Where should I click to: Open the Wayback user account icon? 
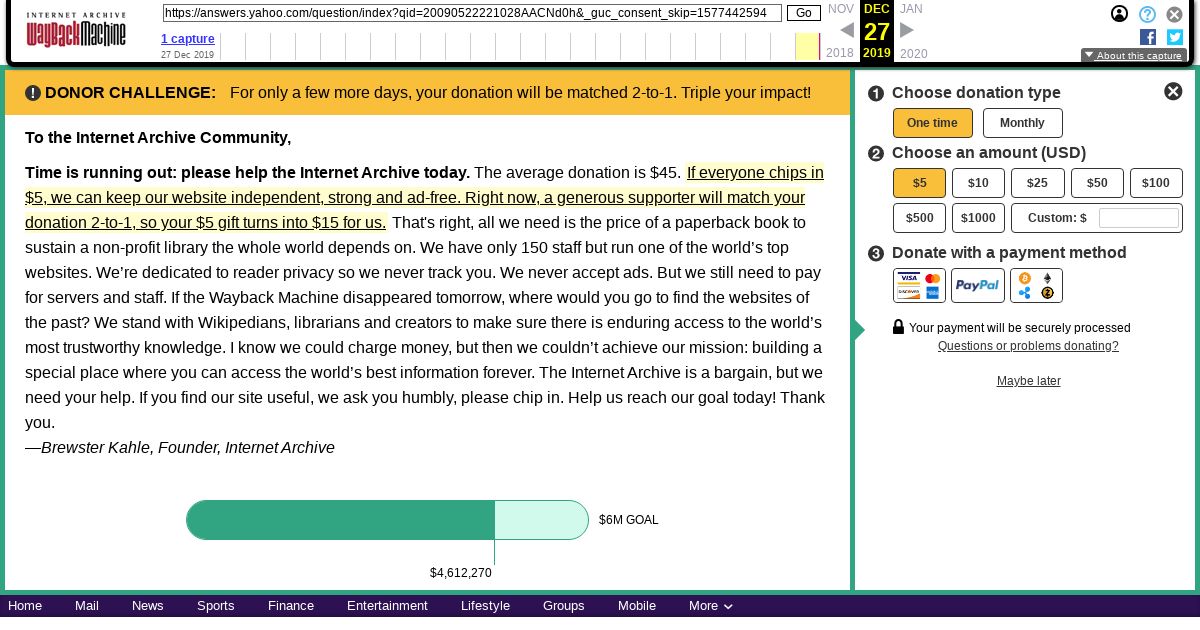click(x=1120, y=14)
